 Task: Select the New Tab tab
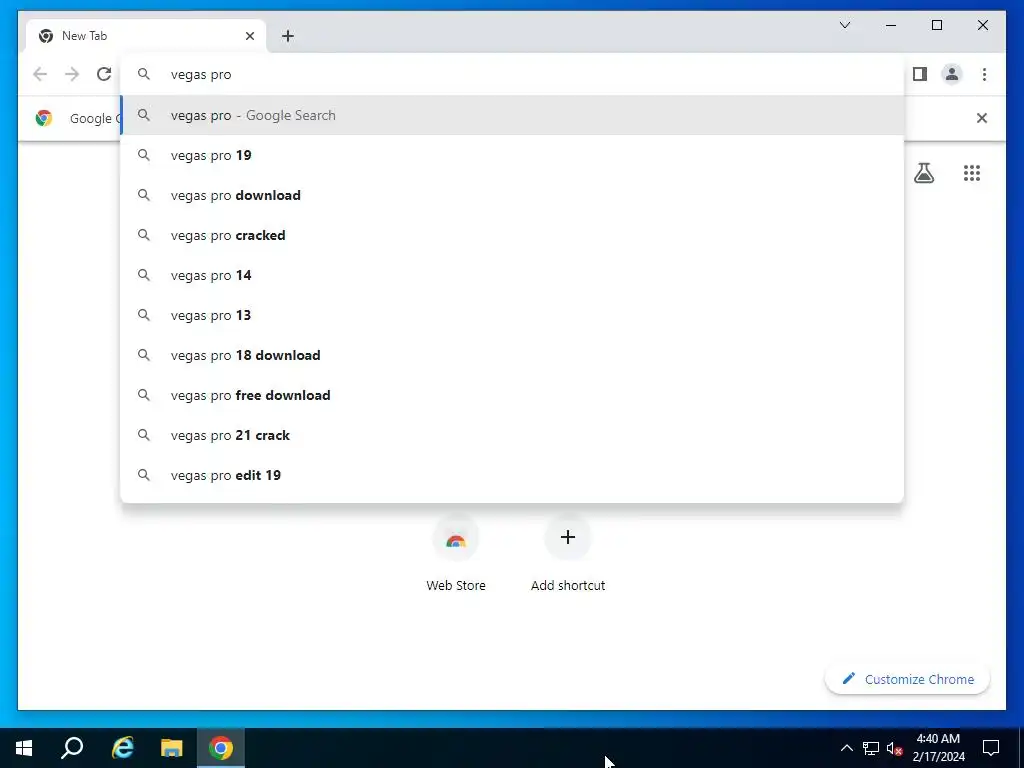pos(146,36)
